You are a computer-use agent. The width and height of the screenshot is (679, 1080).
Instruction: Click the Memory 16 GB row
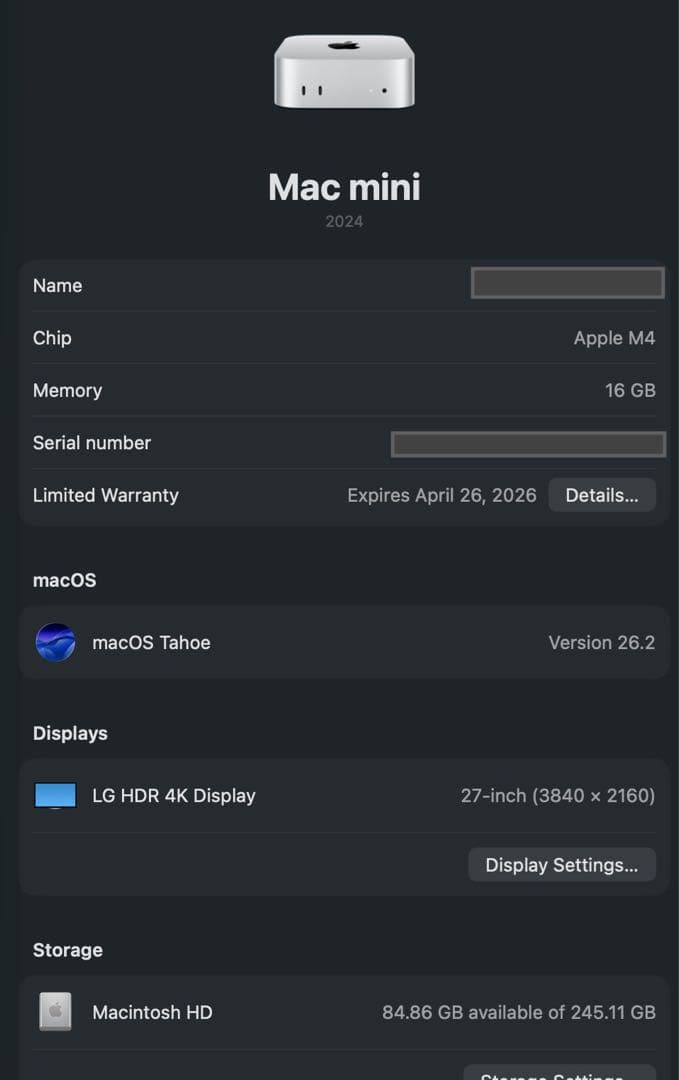click(x=344, y=390)
